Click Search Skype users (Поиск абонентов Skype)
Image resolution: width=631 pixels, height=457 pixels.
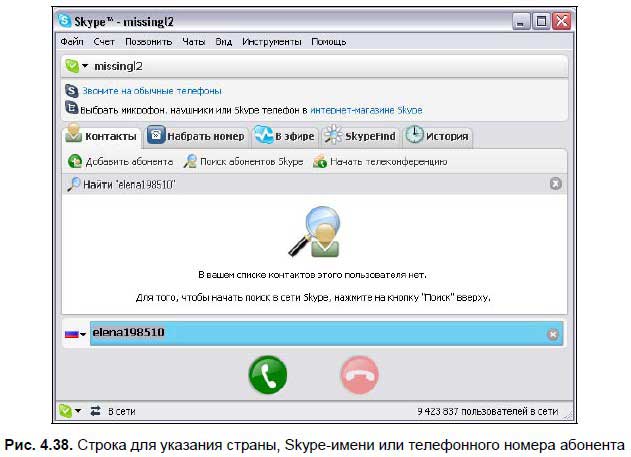click(243, 162)
